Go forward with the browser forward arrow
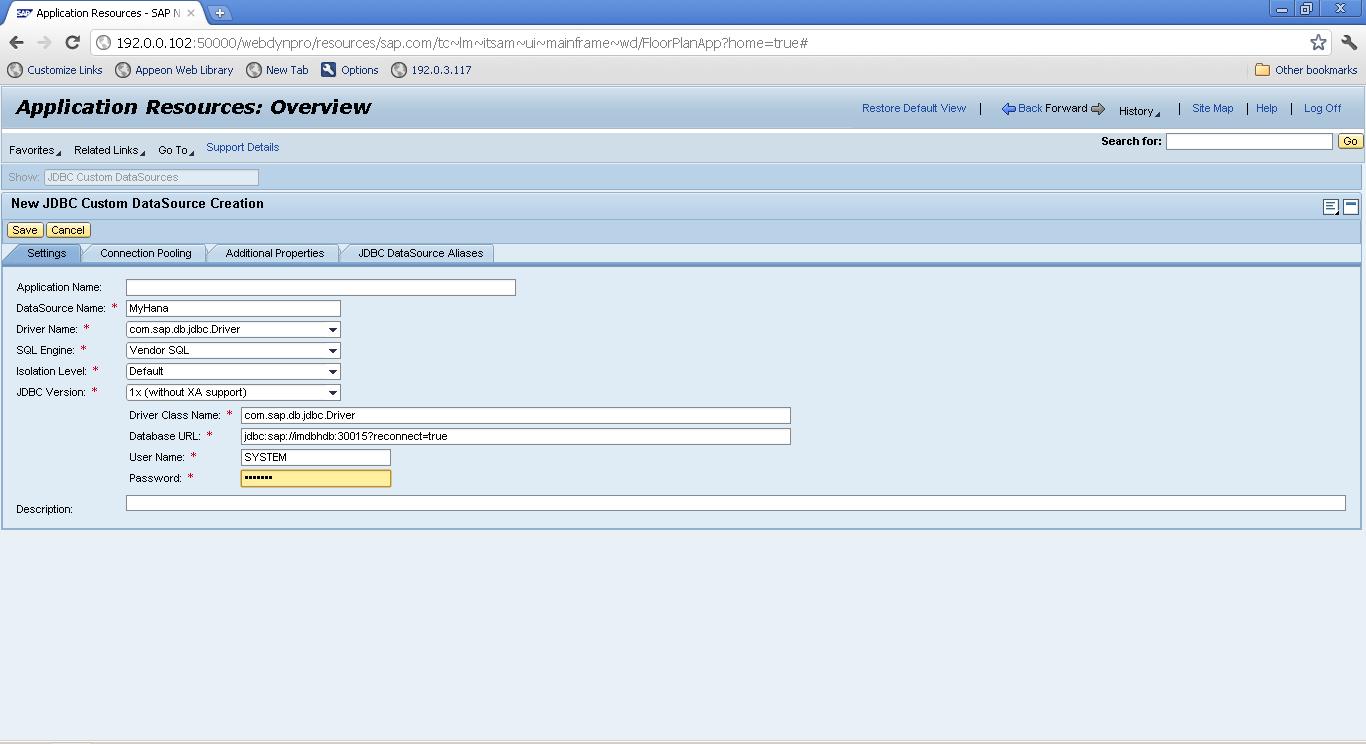This screenshot has width=1366, height=744. [44, 42]
